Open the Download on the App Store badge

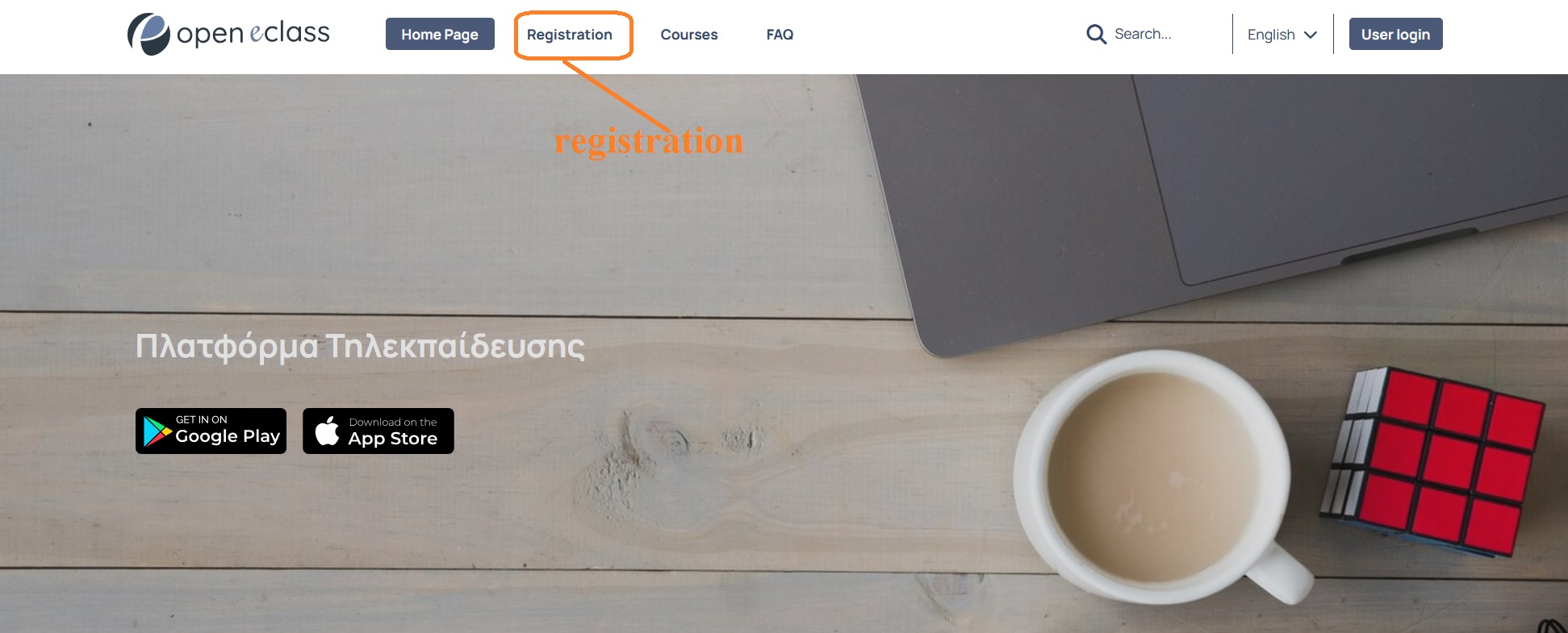click(x=378, y=431)
